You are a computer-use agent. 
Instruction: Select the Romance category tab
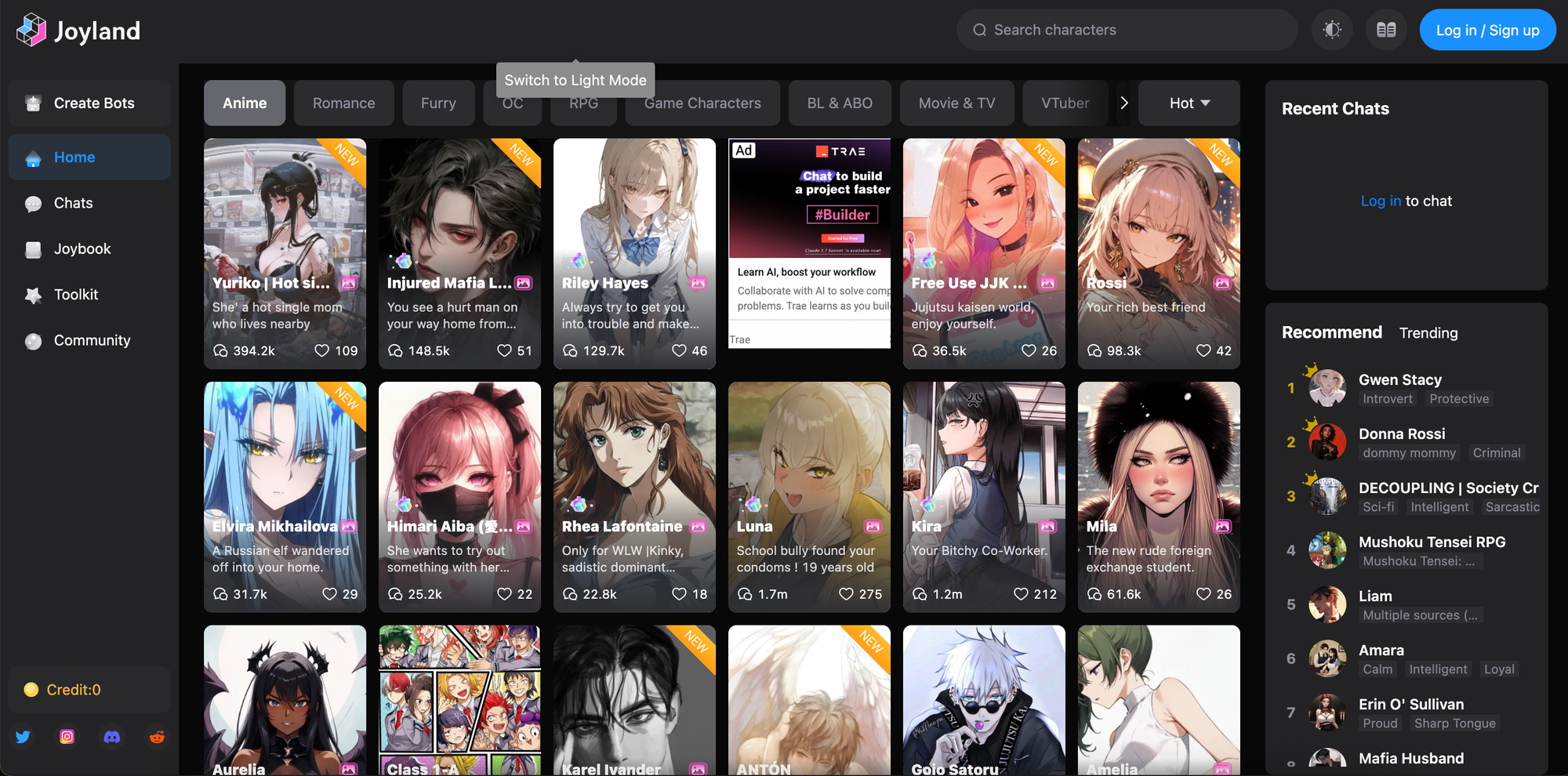(344, 103)
